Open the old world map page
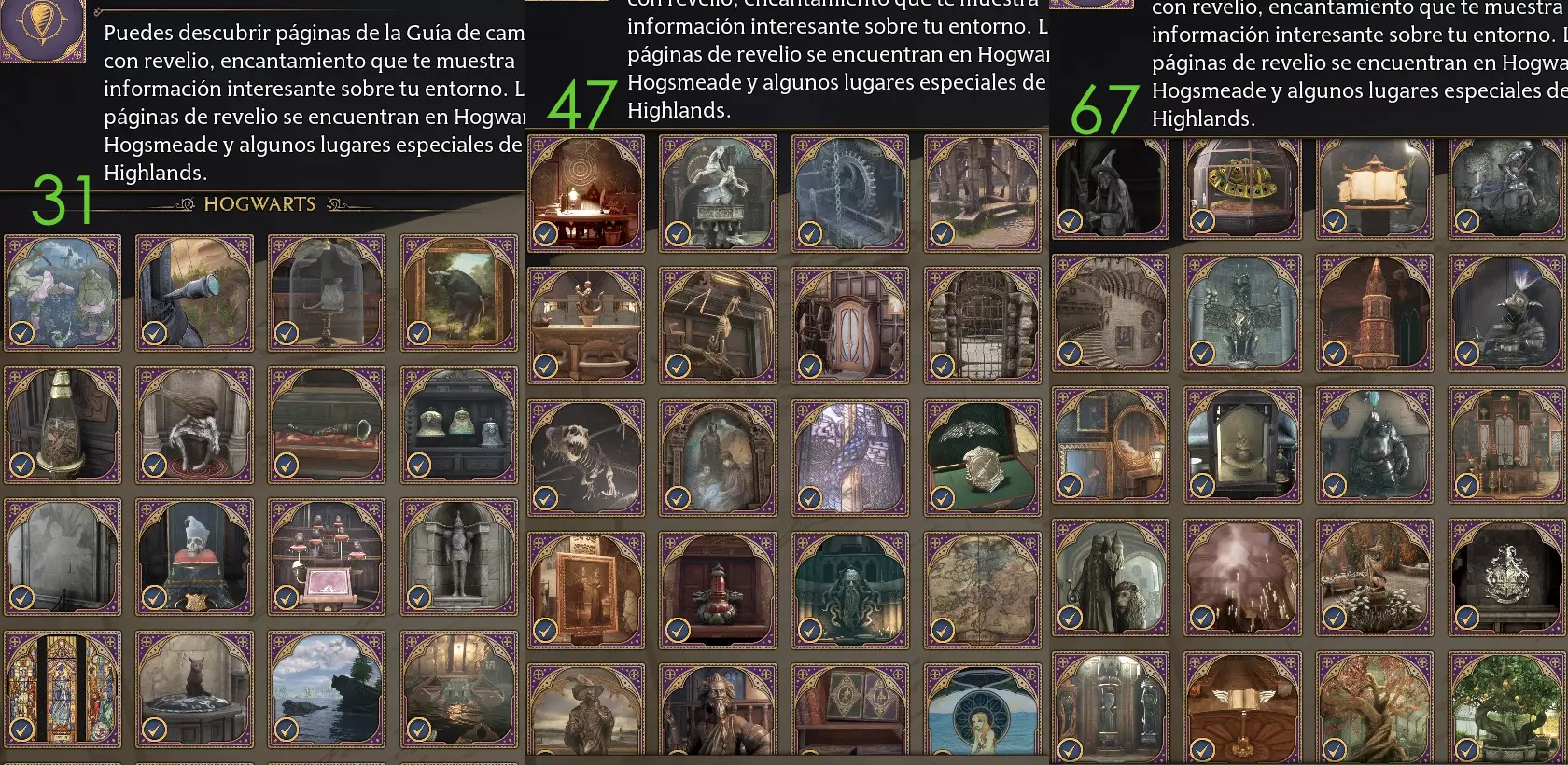The height and width of the screenshot is (765, 1568). 983,591
